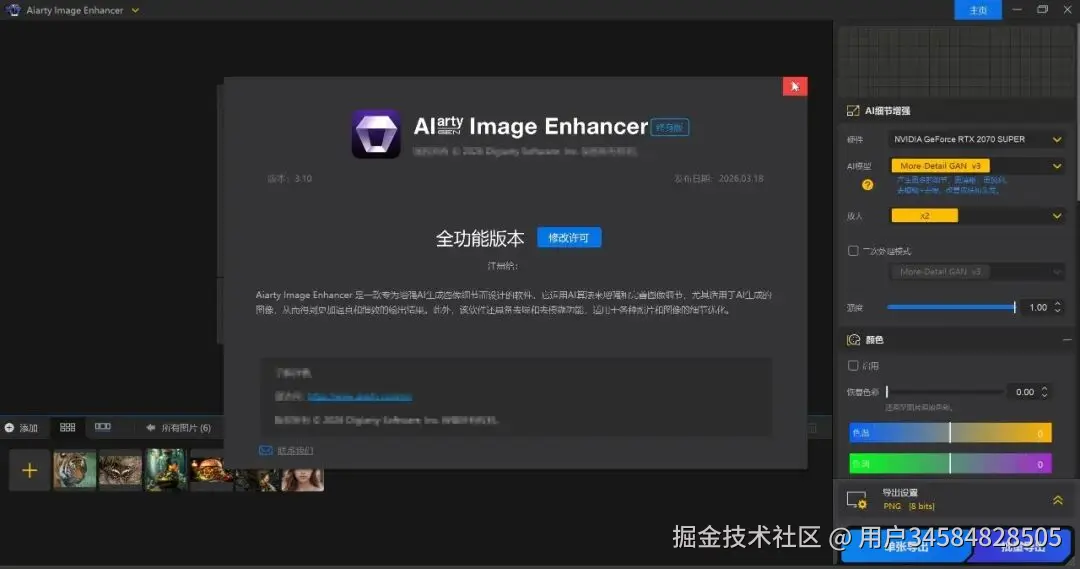Click the contact-us envelope icon in the dialog
The height and width of the screenshot is (569, 1080).
click(265, 450)
